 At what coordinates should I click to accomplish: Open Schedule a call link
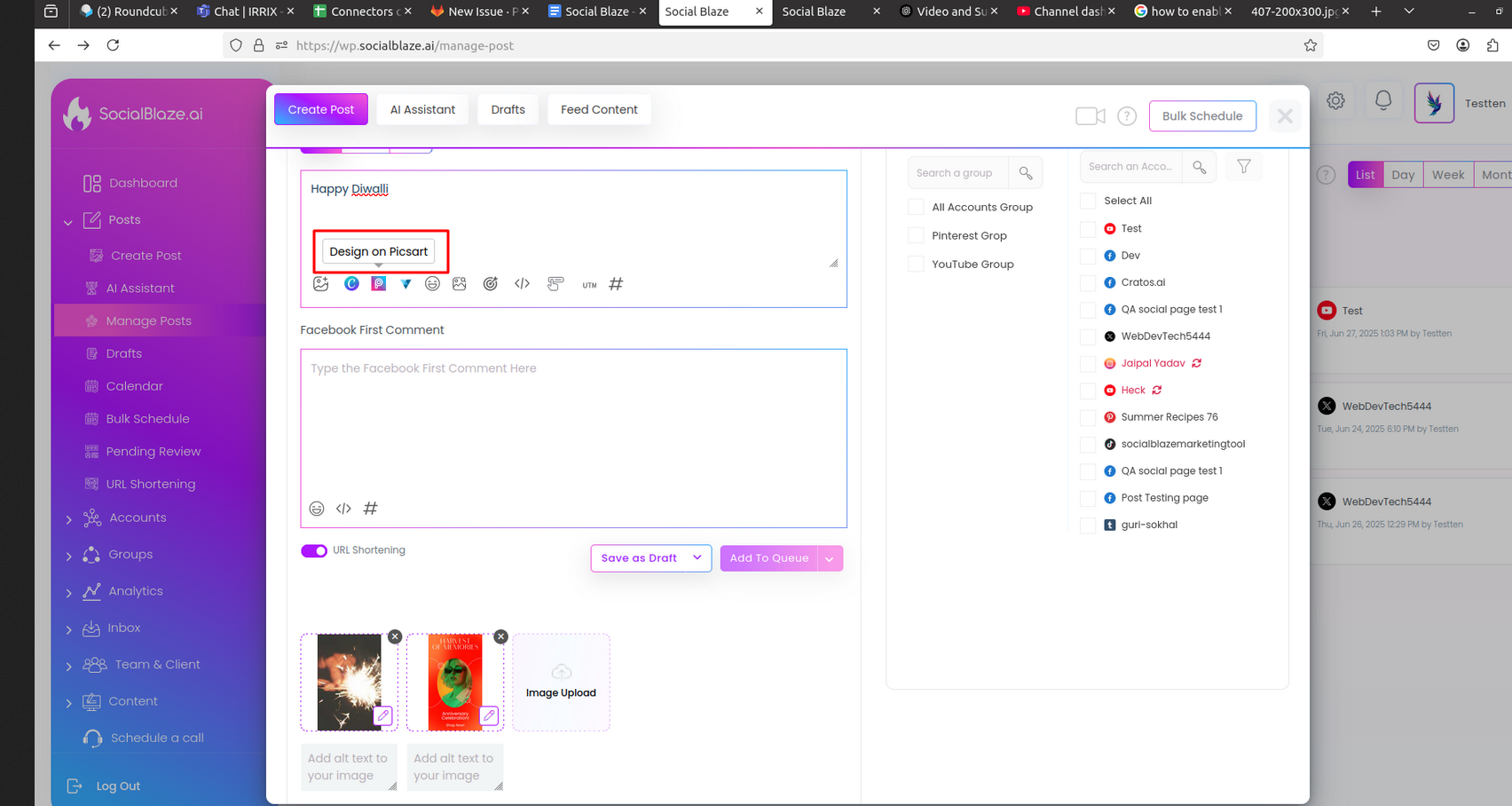tap(157, 738)
